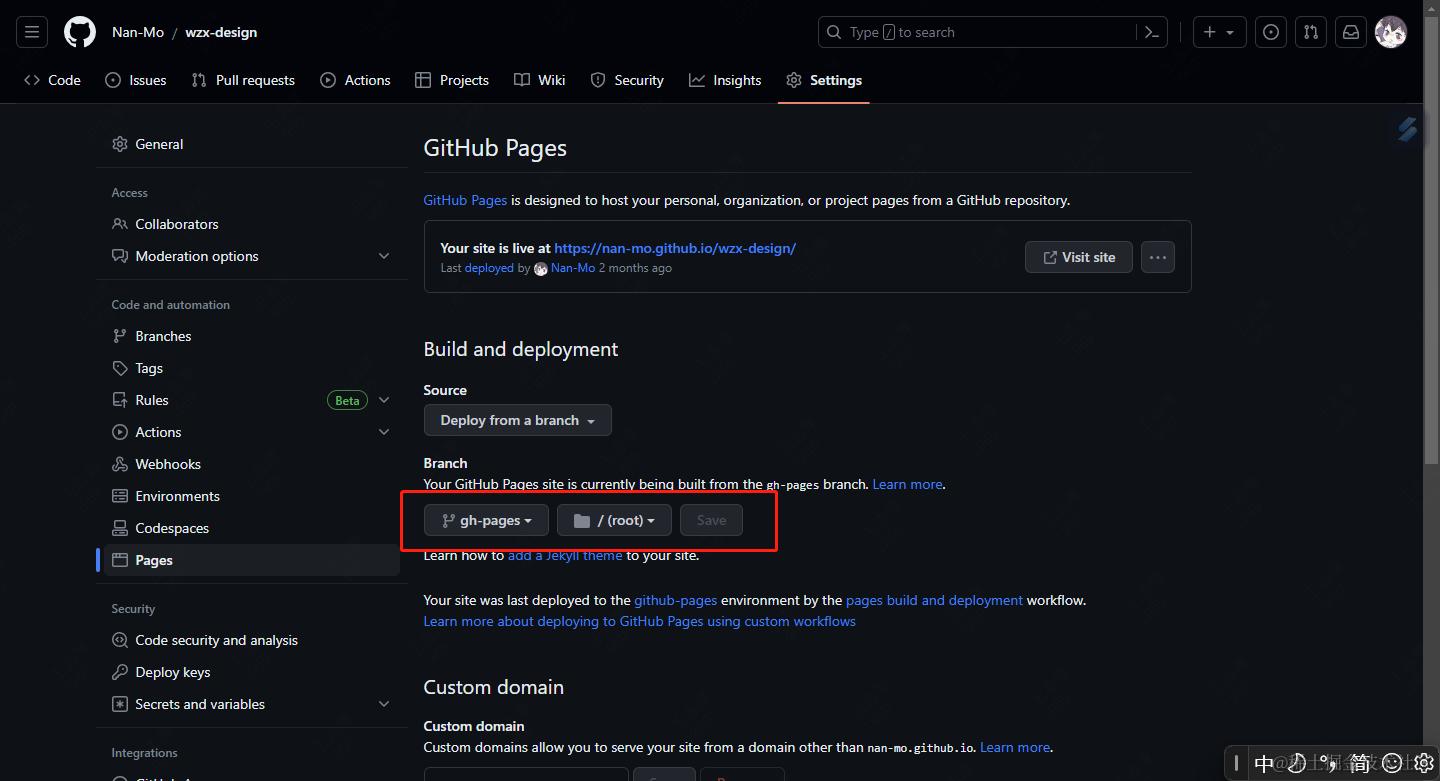1440x781 pixels.
Task: Switch to the Security tab
Action: click(627, 80)
